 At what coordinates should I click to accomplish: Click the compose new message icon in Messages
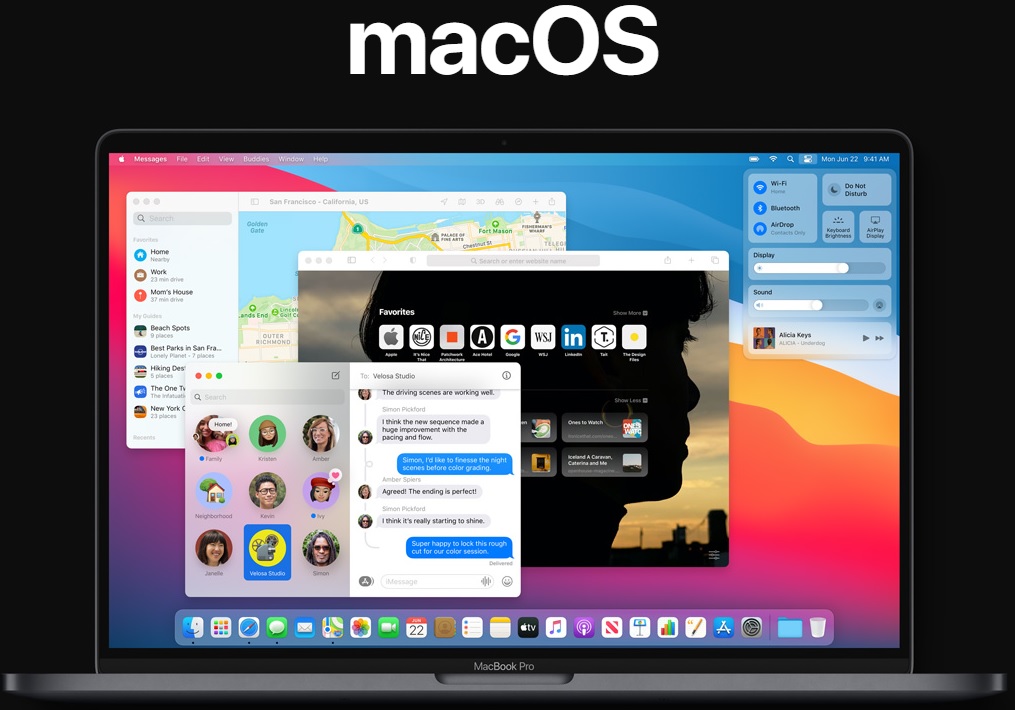pos(335,375)
